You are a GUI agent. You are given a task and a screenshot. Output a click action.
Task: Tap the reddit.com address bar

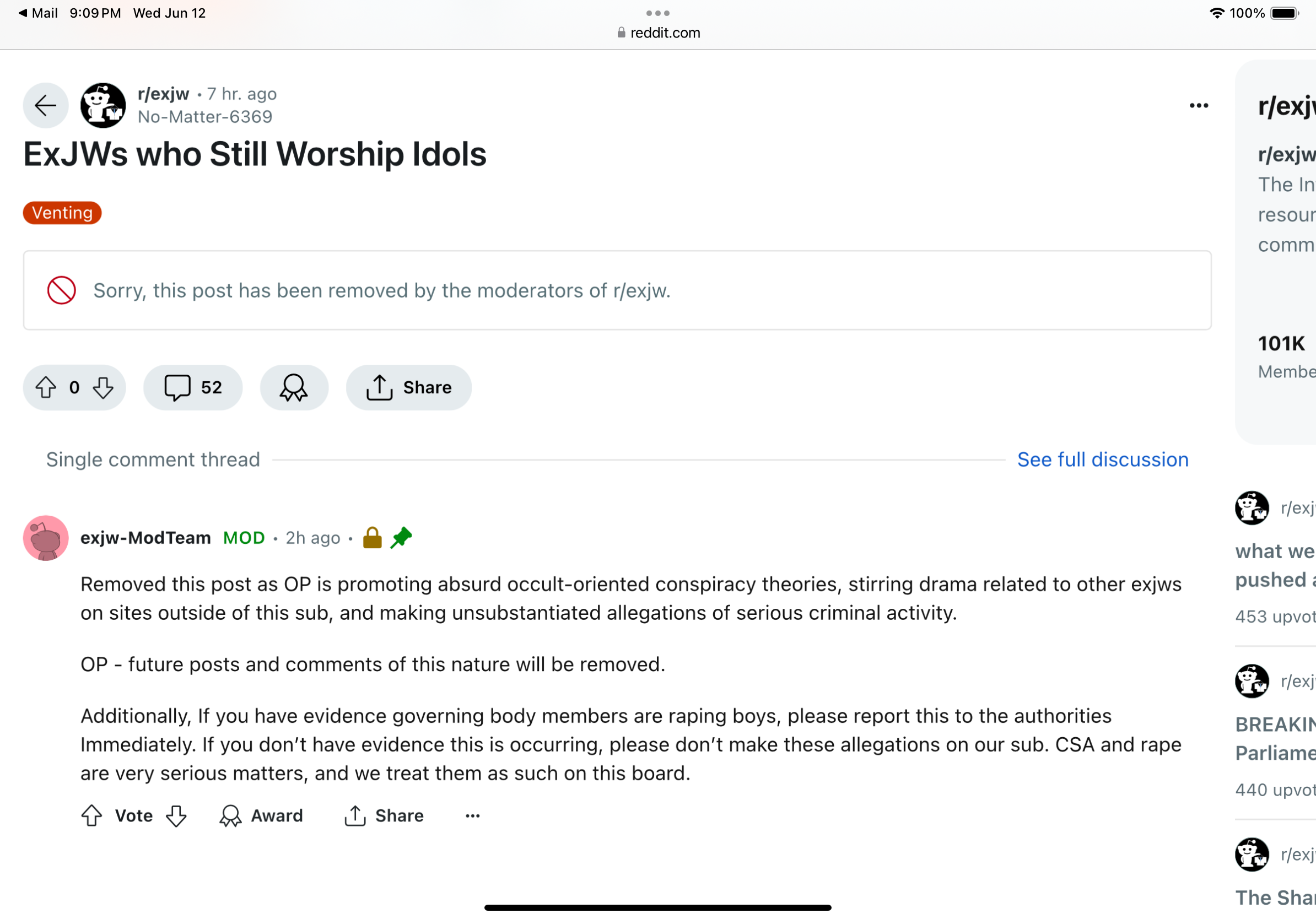click(658, 33)
